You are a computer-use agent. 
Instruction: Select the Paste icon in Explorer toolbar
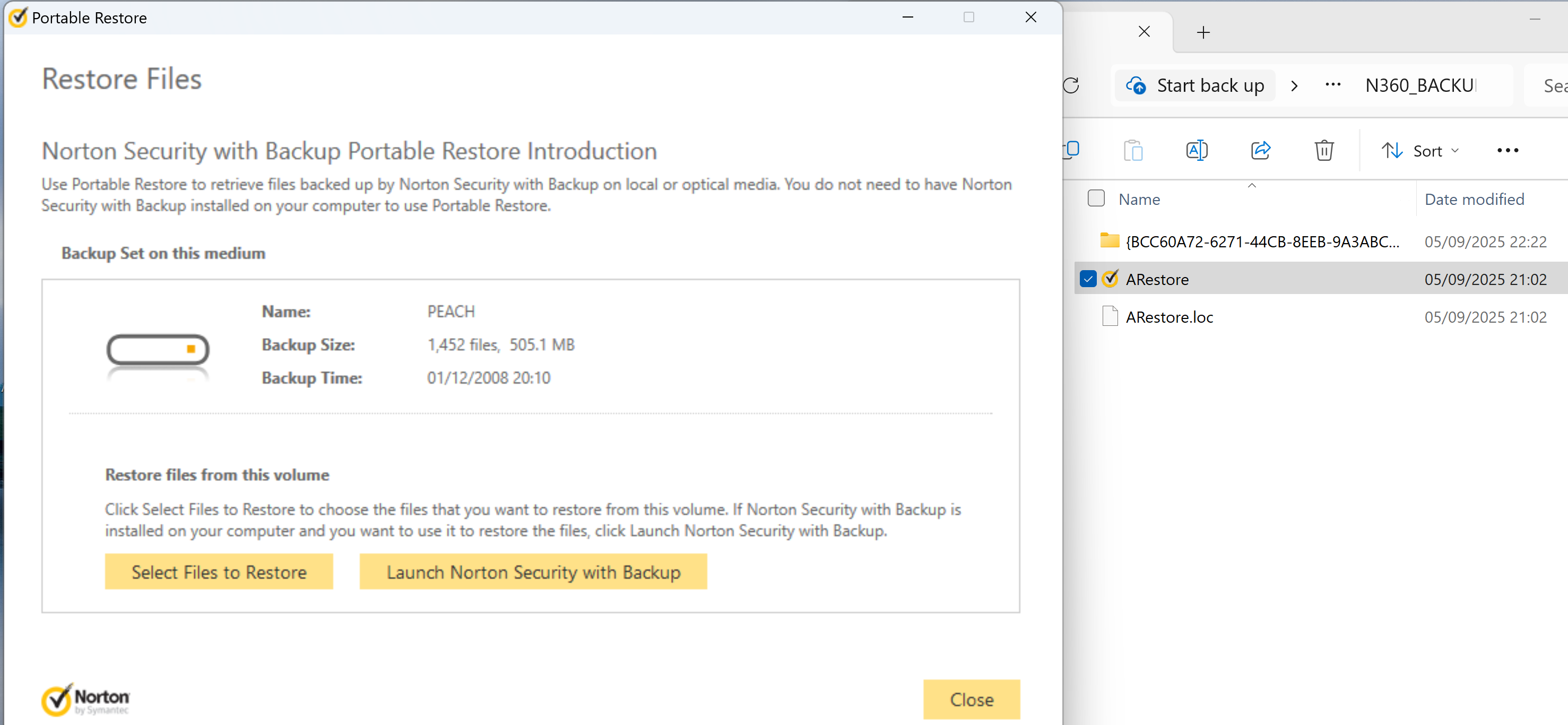[1133, 150]
